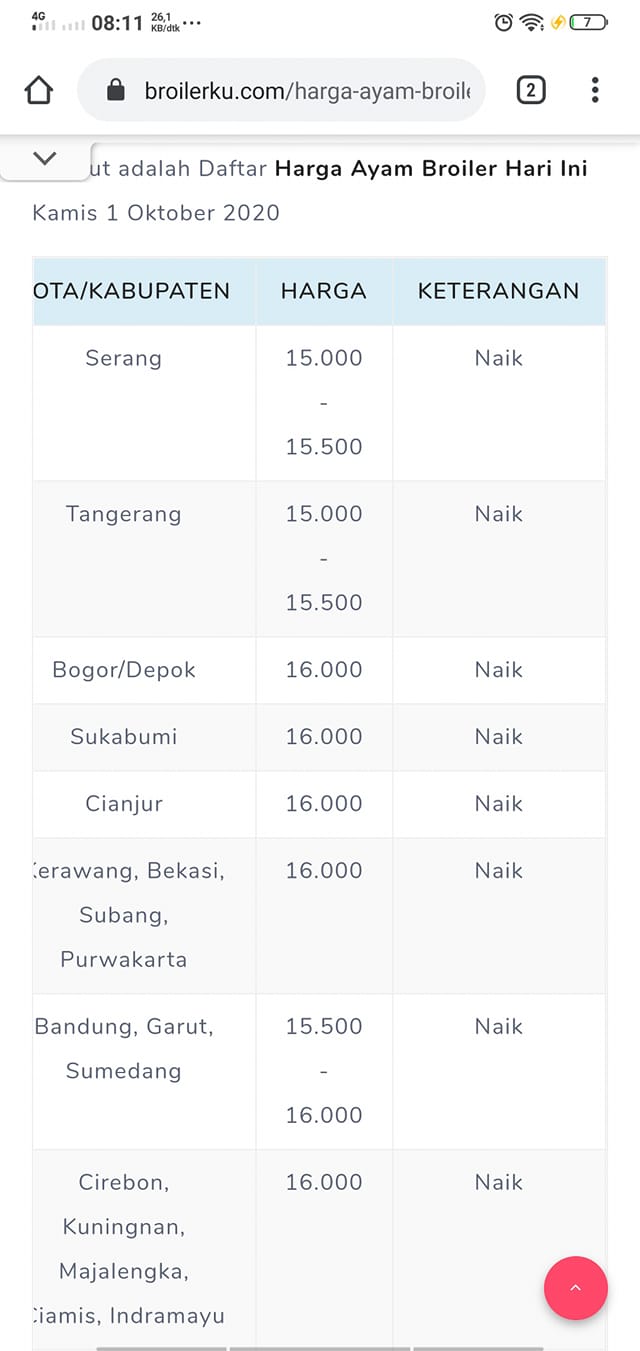Tap the Wi-Fi status bar icon
The width and height of the screenshot is (640, 1351).
click(x=532, y=22)
